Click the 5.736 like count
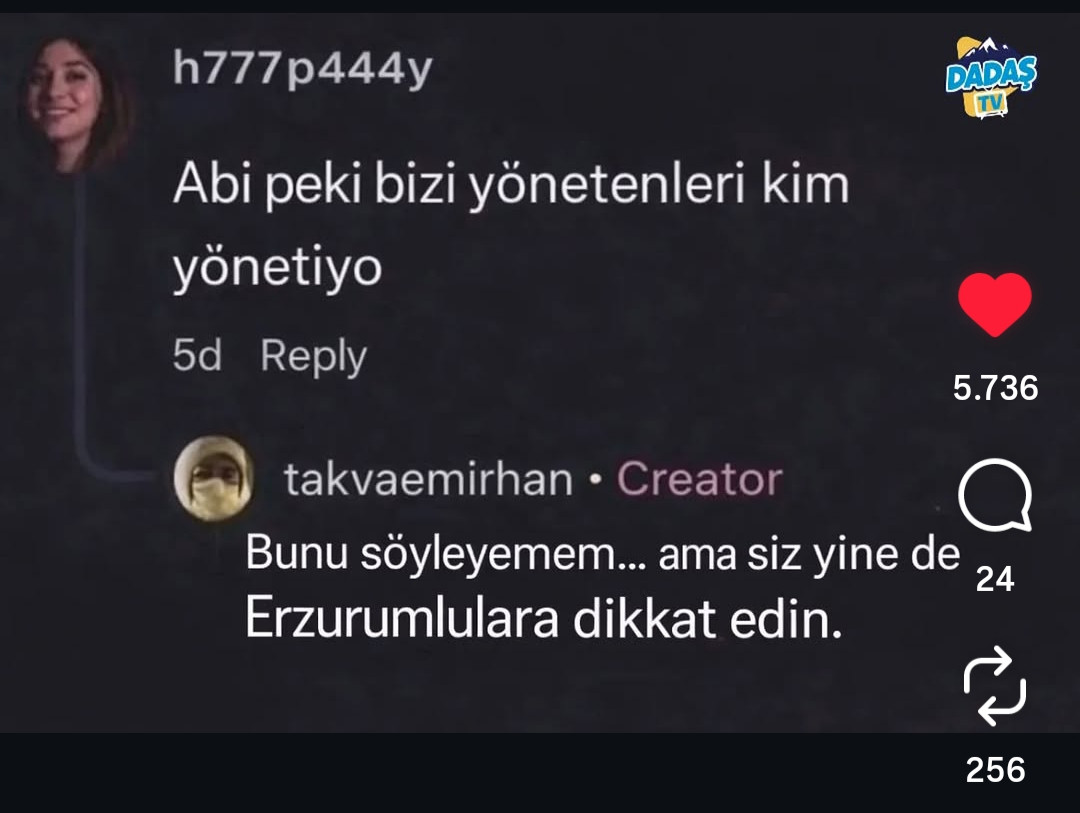The image size is (1080, 813). pyautogui.click(x=995, y=388)
